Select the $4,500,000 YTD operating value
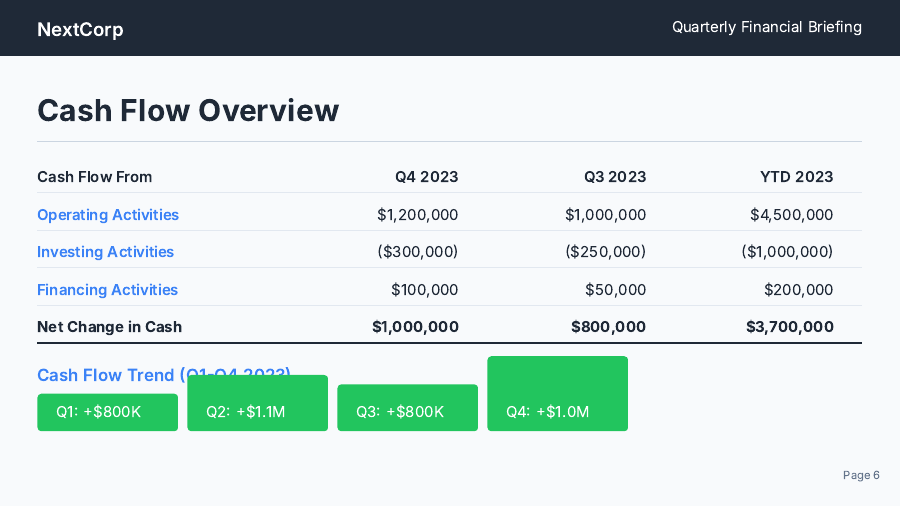900x507 pixels. pos(791,215)
